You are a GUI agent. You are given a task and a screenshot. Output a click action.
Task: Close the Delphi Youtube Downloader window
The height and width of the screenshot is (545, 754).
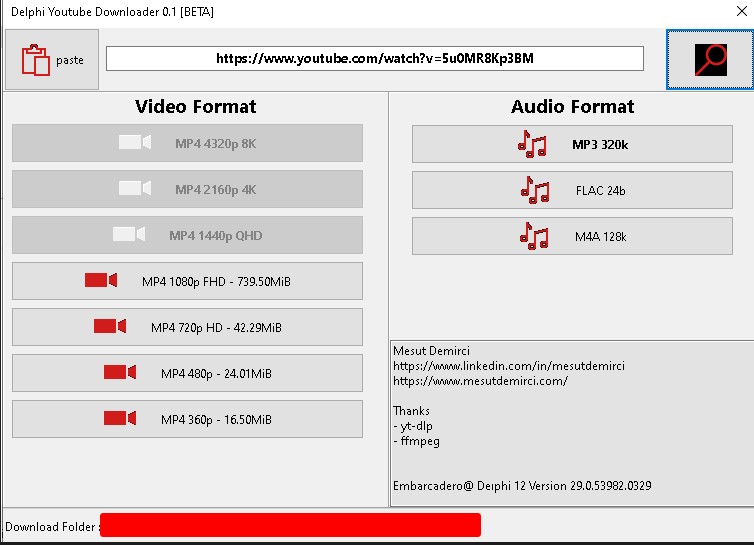point(741,12)
